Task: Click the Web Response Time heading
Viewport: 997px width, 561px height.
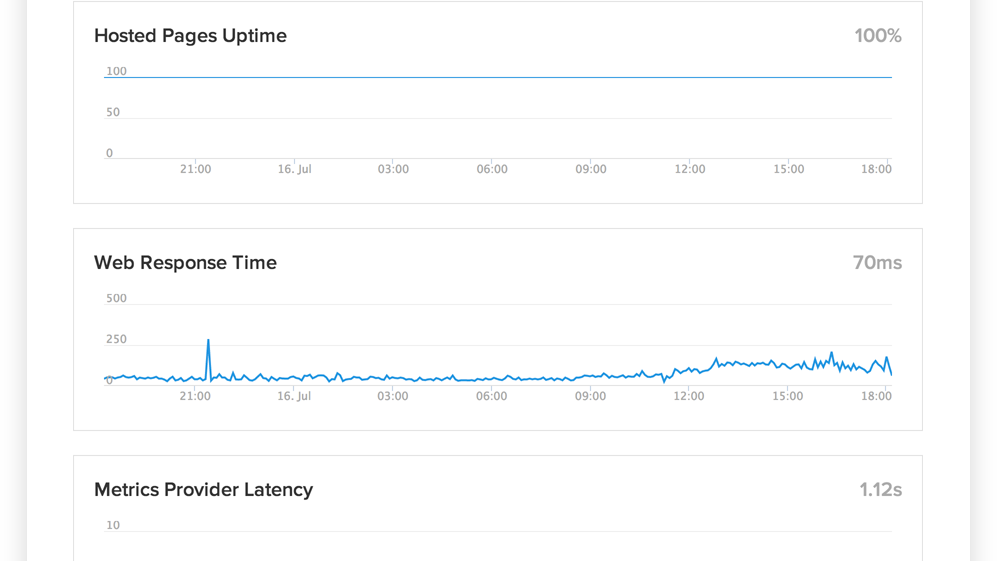Action: tap(185, 263)
